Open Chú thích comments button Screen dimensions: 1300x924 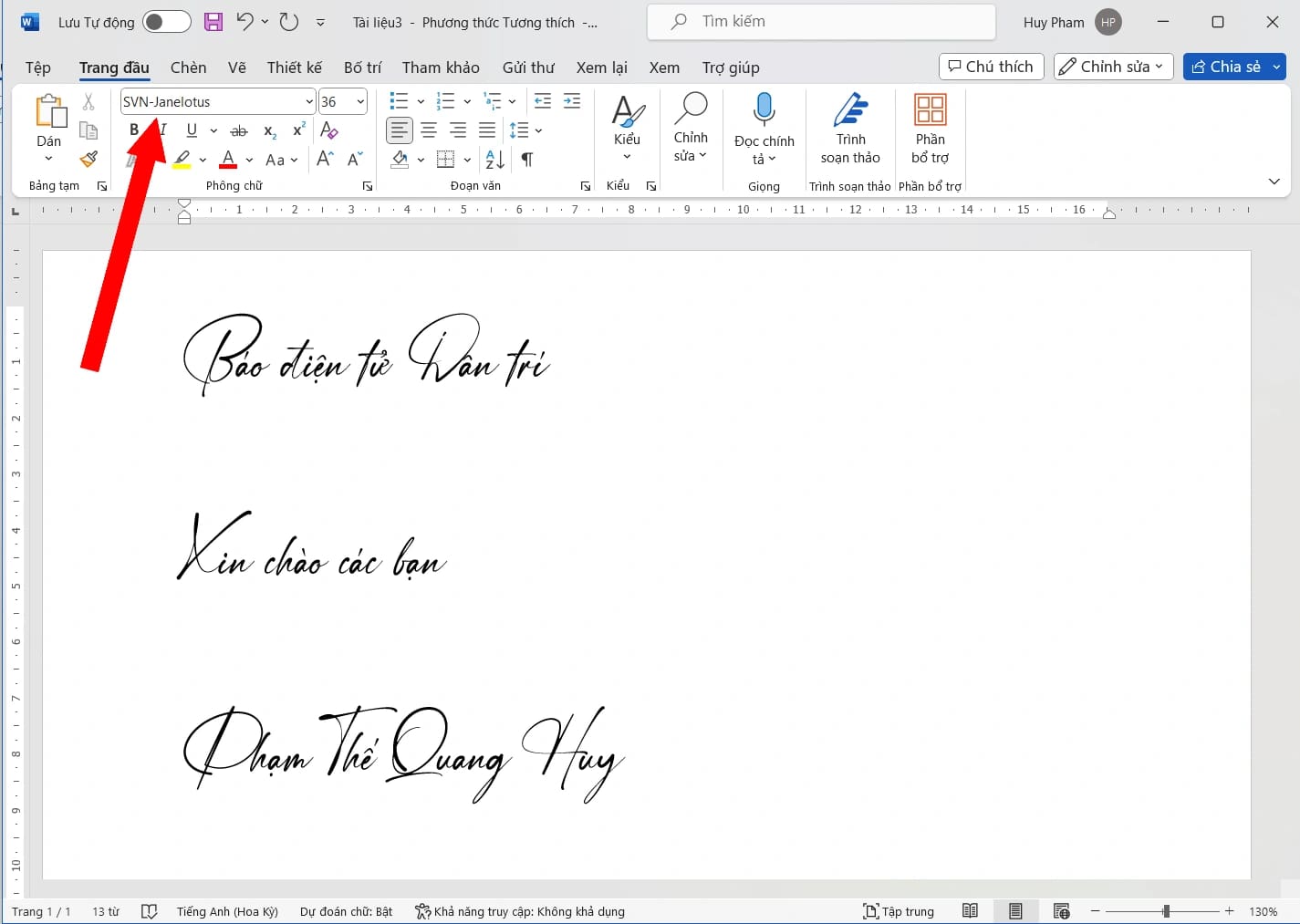[x=992, y=67]
